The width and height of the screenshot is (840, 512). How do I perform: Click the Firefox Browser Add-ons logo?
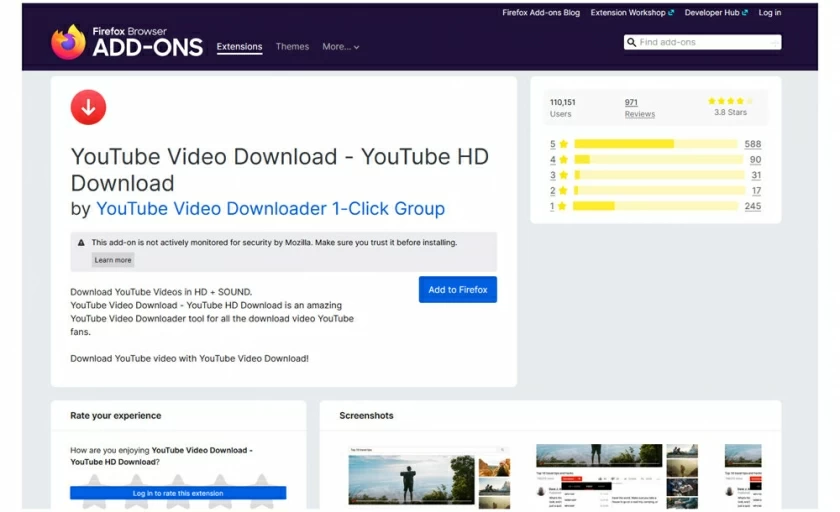[x=127, y=42]
